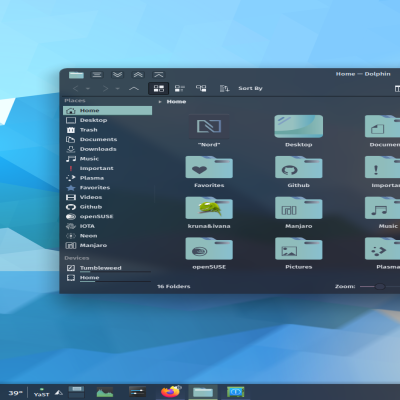400x400 pixels.
Task: Open Manjaro in Places sidebar
Action: point(107,245)
